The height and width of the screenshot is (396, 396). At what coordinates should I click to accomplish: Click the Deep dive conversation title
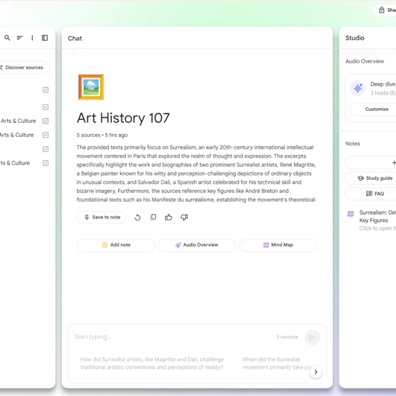383,84
